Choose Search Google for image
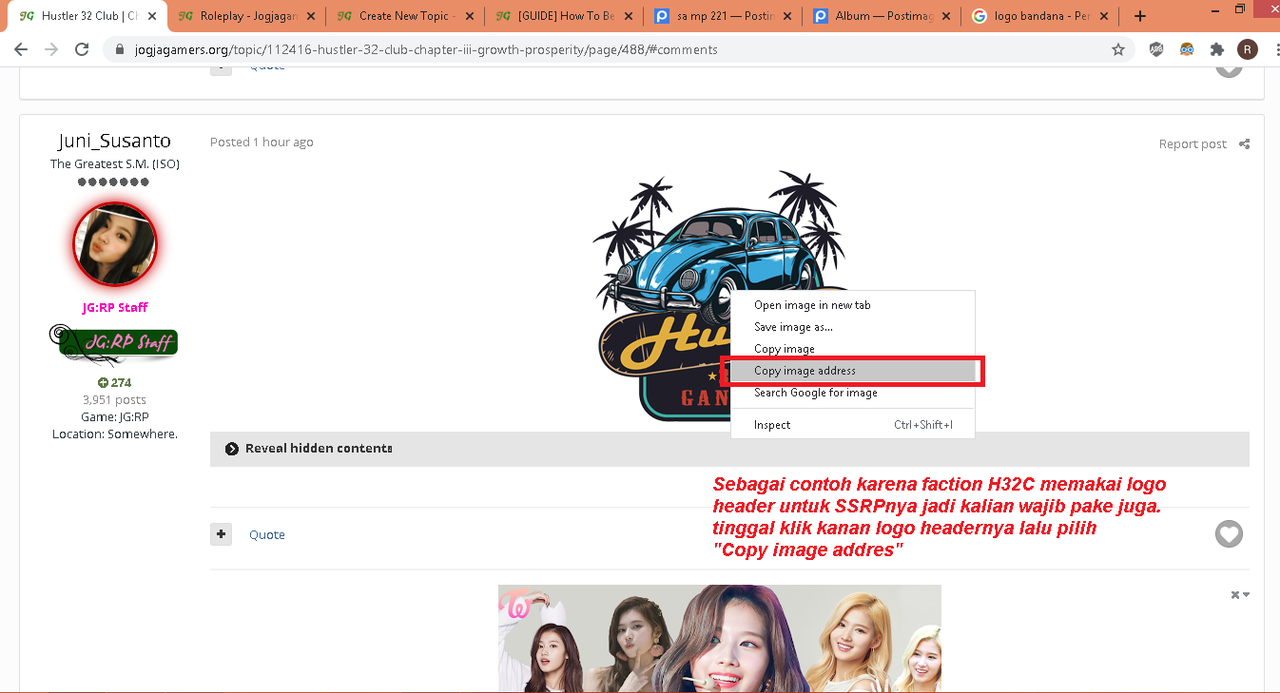1280x693 pixels. 852,393
